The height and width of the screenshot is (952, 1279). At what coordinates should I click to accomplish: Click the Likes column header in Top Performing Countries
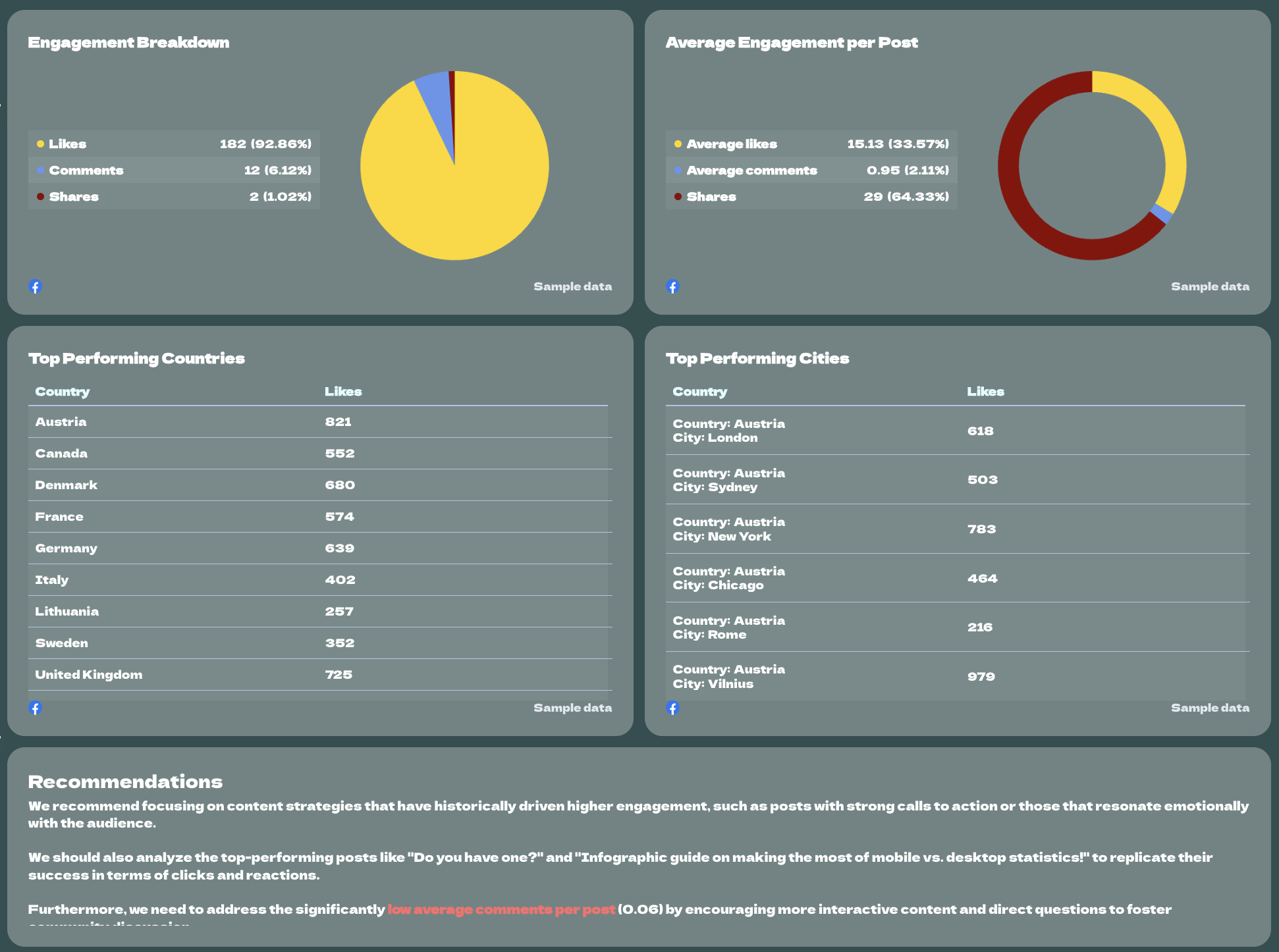pyautogui.click(x=341, y=391)
